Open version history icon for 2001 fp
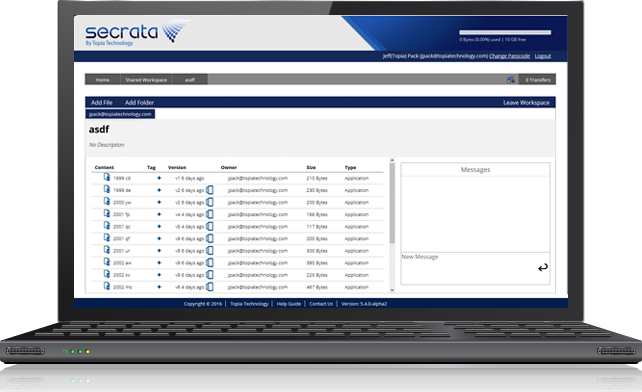Image resolution: width=642 pixels, height=392 pixels. [210, 214]
